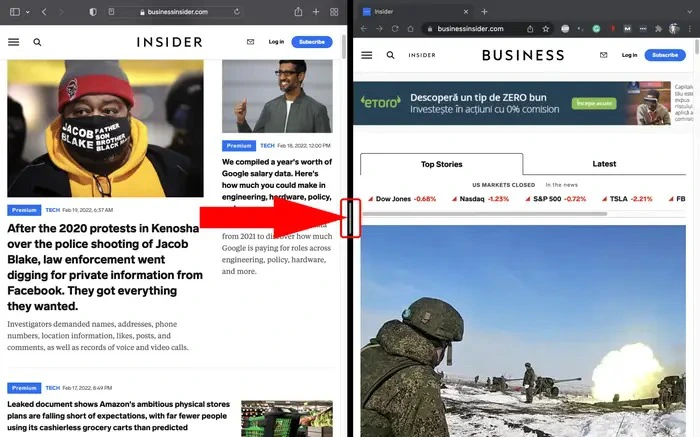
Task: Reload the page in Chrome
Action: point(395,29)
